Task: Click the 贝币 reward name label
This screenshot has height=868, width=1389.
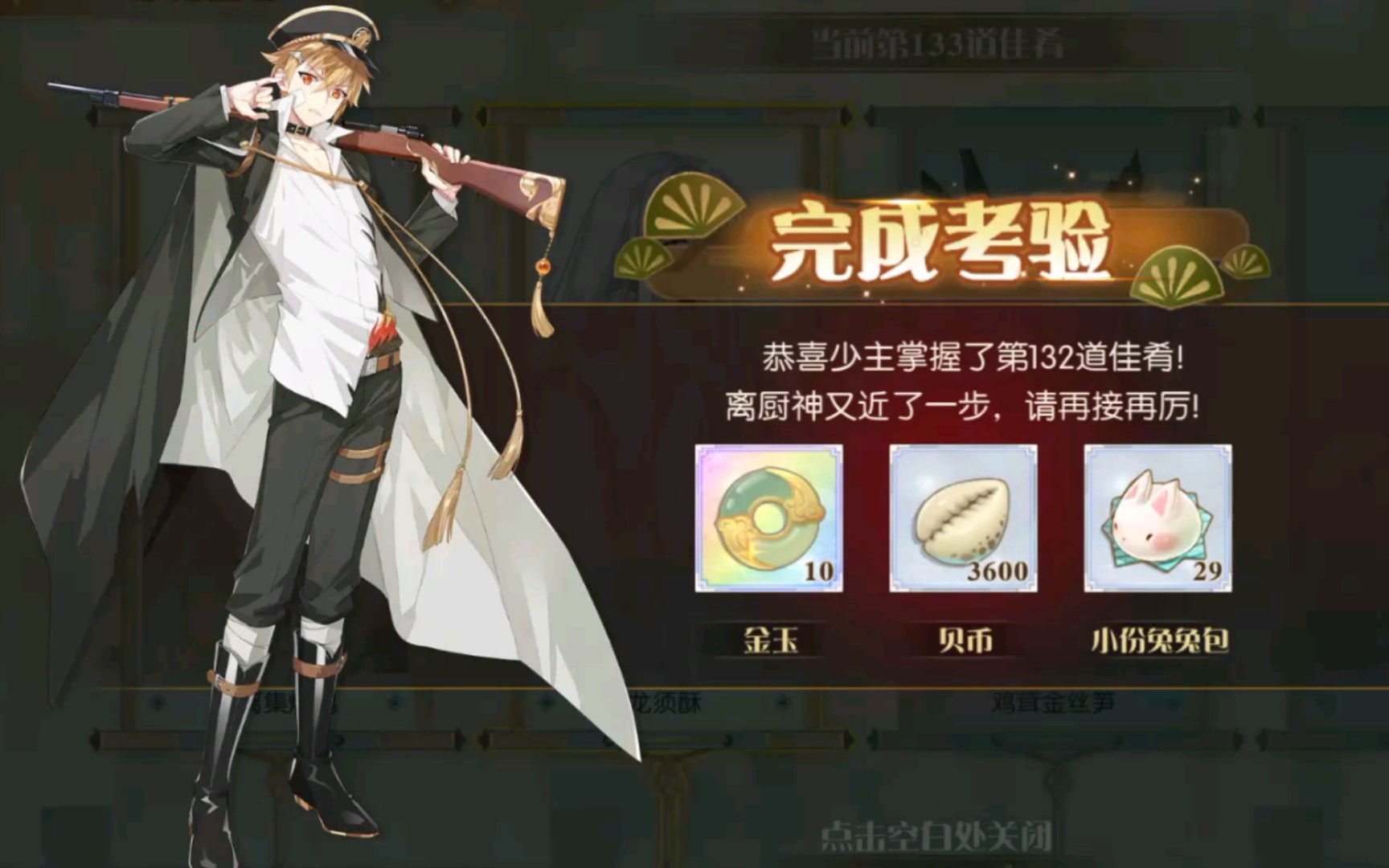Action: 965,641
